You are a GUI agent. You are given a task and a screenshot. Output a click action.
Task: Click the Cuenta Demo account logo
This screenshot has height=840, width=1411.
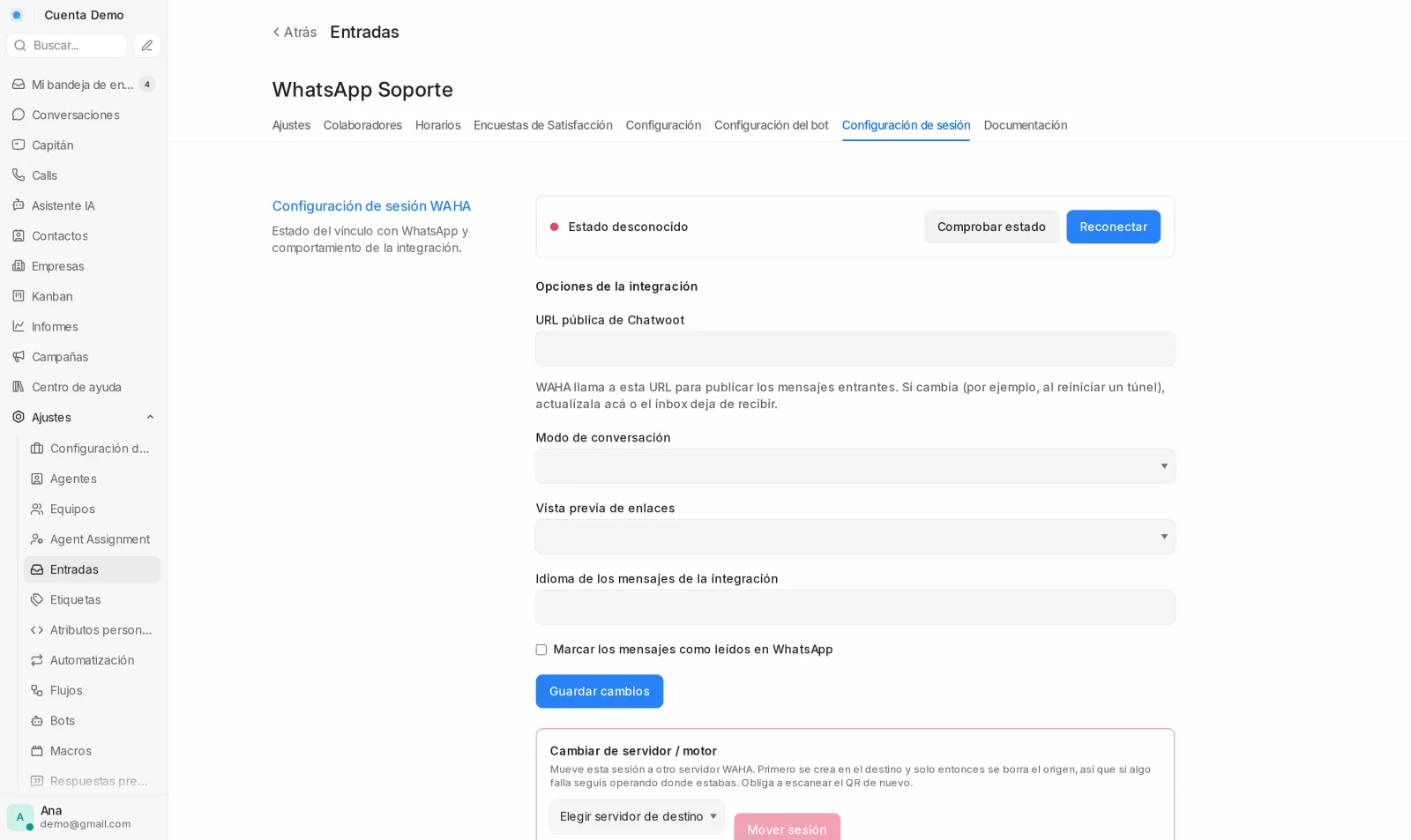click(17, 15)
